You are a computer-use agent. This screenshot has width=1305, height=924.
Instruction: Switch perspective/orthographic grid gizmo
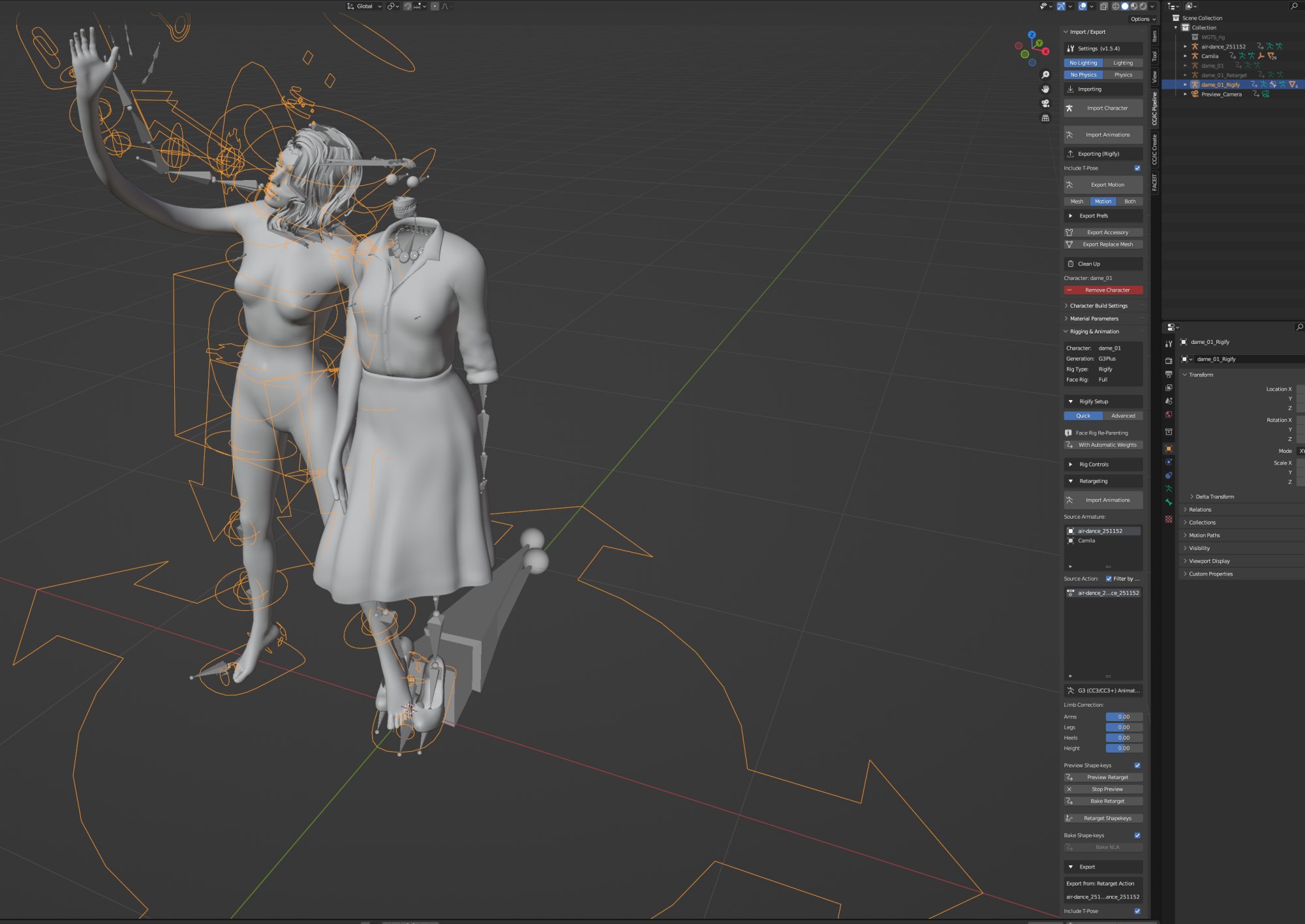(1045, 118)
